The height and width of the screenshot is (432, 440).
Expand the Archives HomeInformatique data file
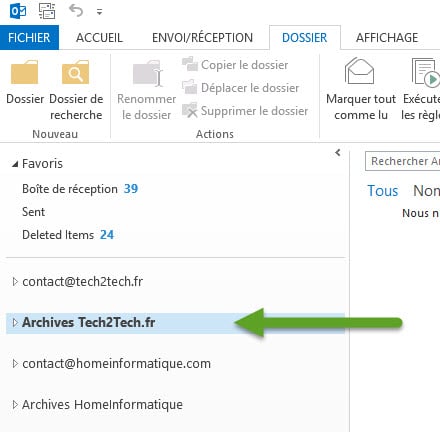point(15,405)
